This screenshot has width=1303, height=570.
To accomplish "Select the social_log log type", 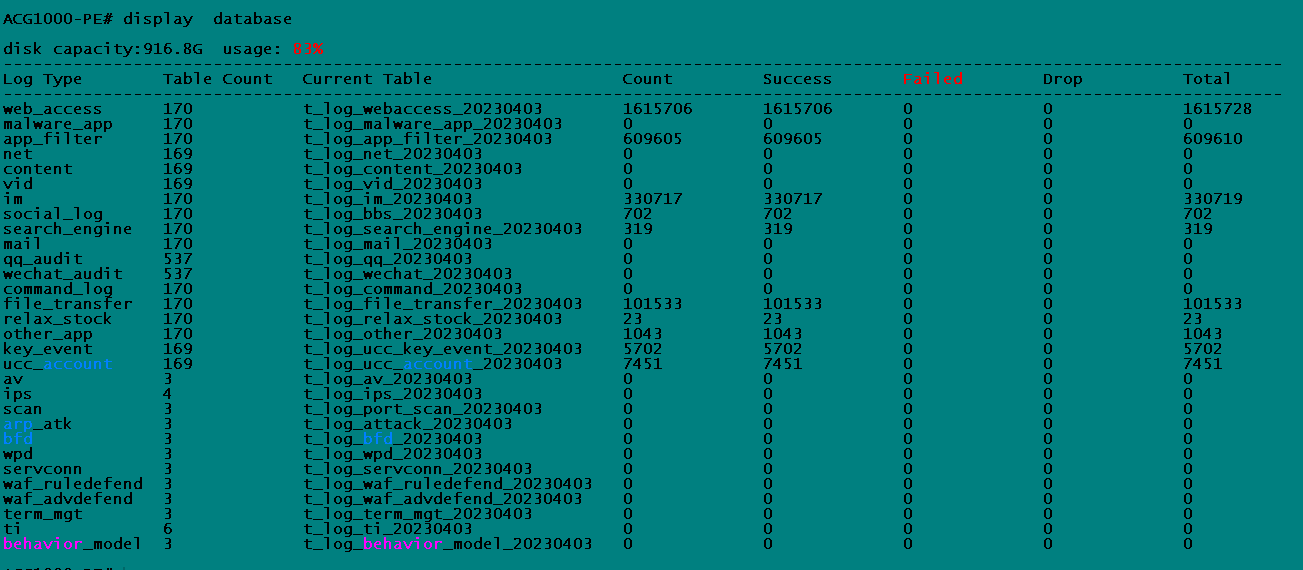I will click(53, 214).
